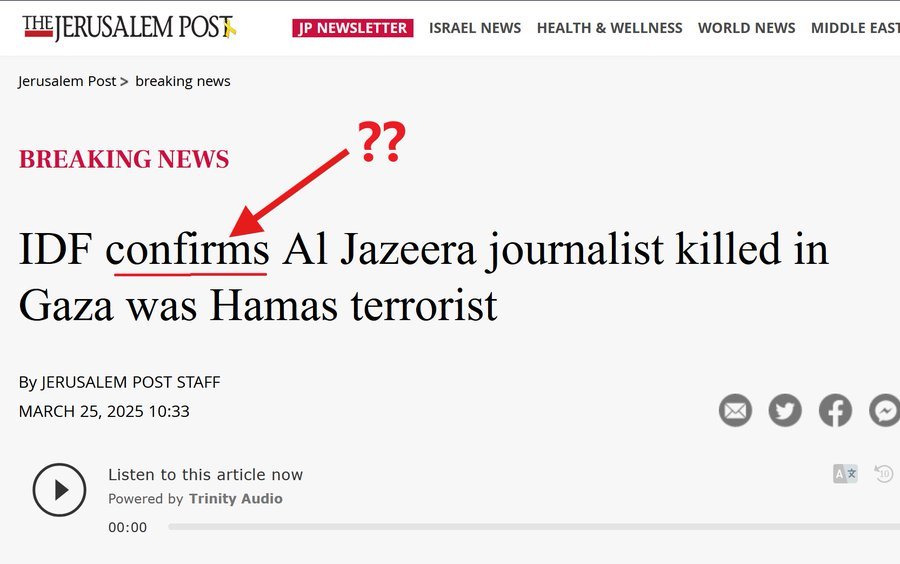
Task: Open the Trinity Audio link
Action: (x=235, y=499)
